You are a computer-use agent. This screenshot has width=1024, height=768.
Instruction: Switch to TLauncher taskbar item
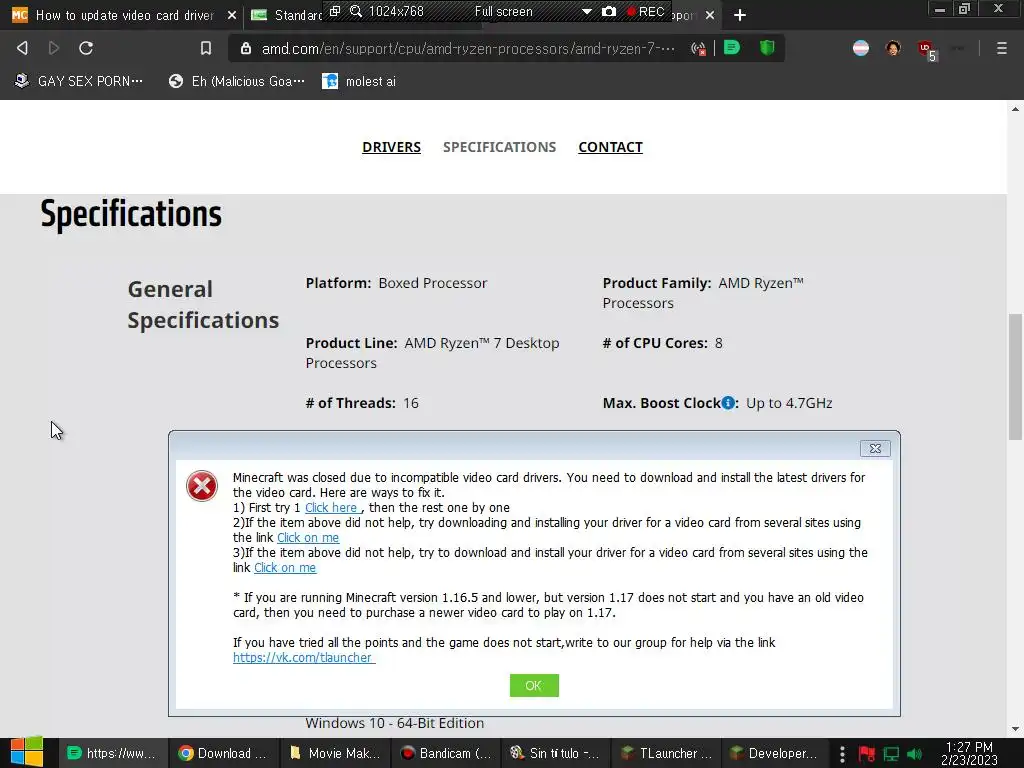coord(666,753)
